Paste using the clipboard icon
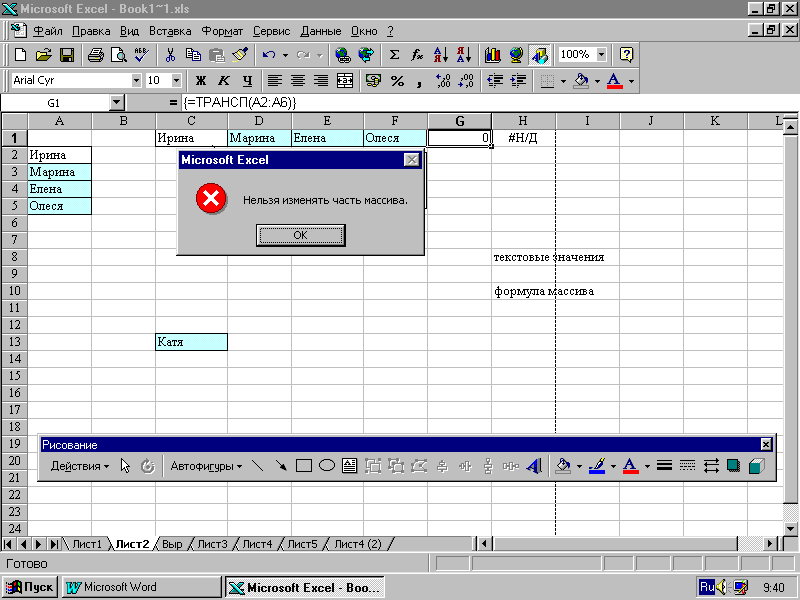The height and width of the screenshot is (600, 800). (217, 55)
